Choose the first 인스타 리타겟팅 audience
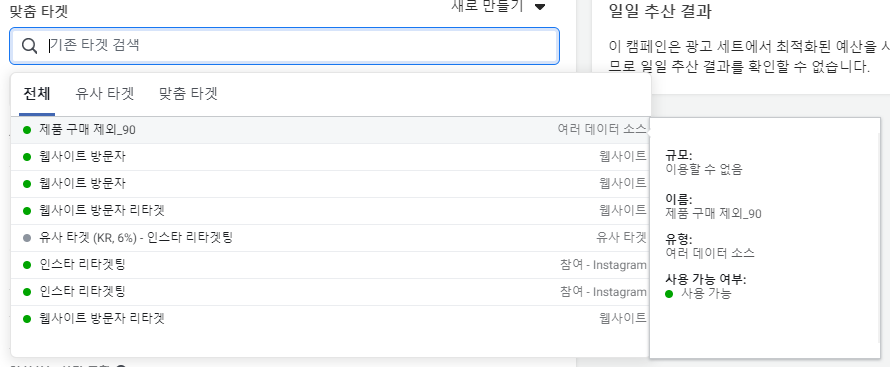This screenshot has height=367, width=890. click(x=330, y=265)
